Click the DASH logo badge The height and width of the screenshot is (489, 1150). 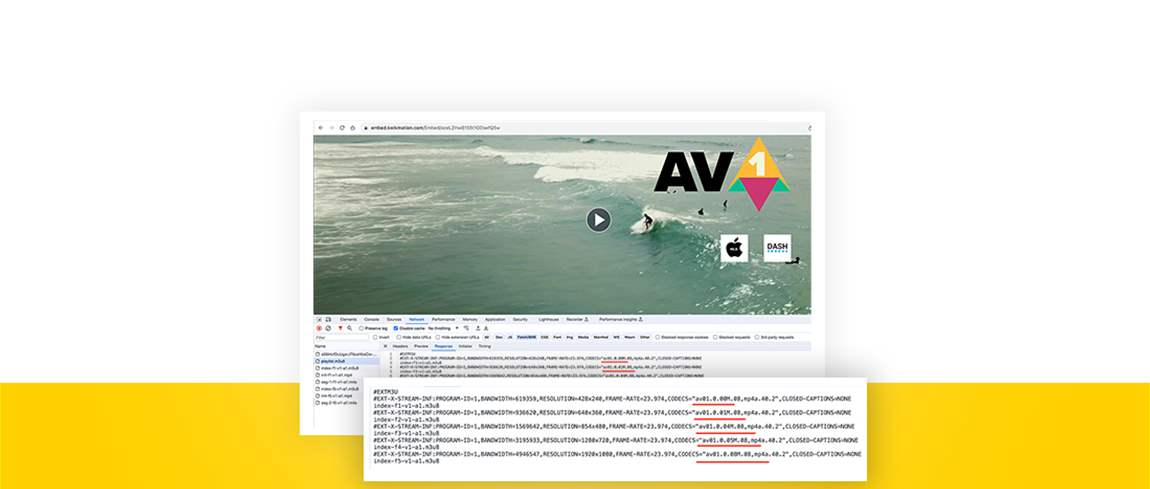tap(777, 248)
